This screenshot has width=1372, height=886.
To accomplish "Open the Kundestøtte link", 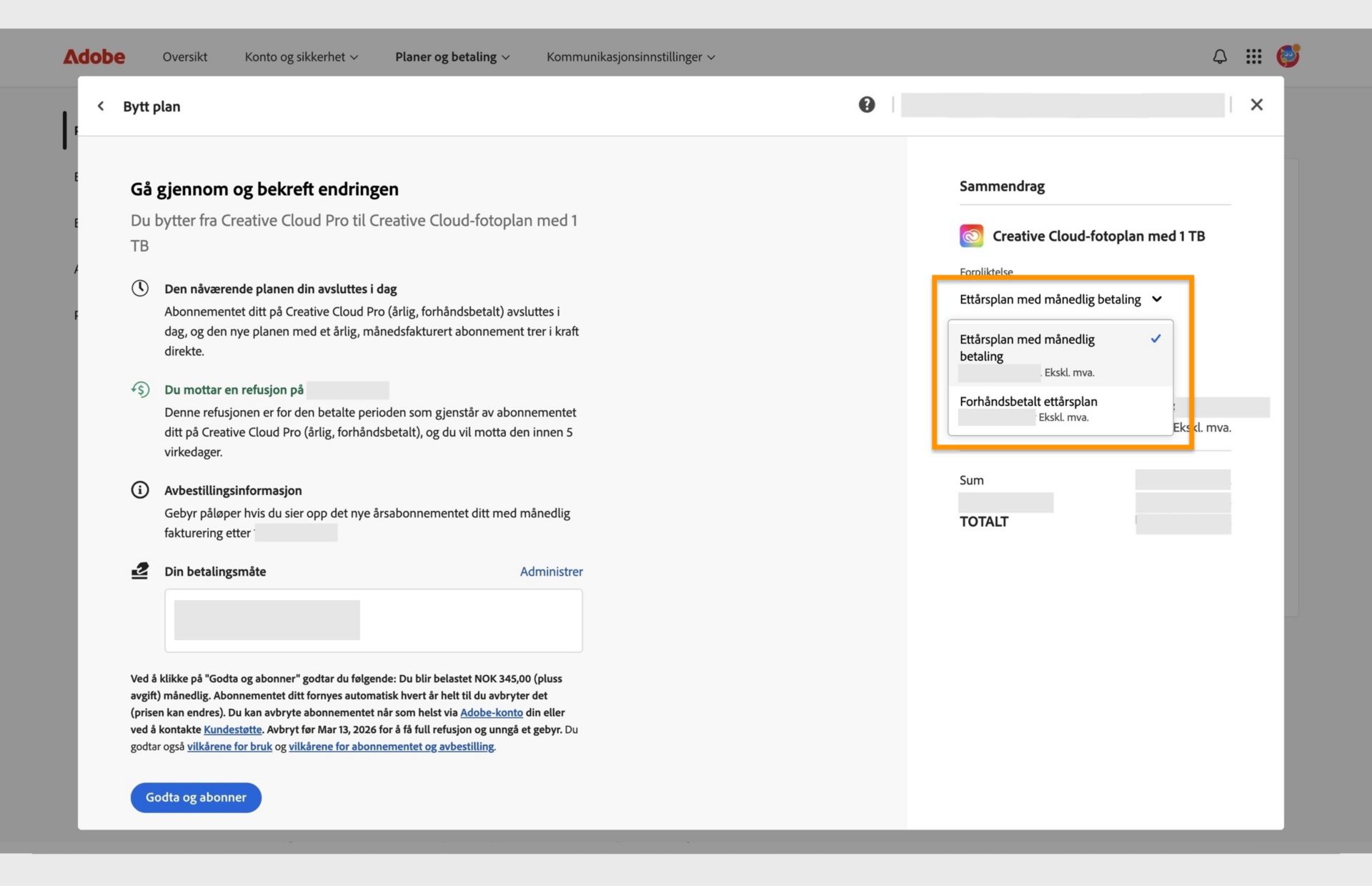I will click(x=232, y=730).
